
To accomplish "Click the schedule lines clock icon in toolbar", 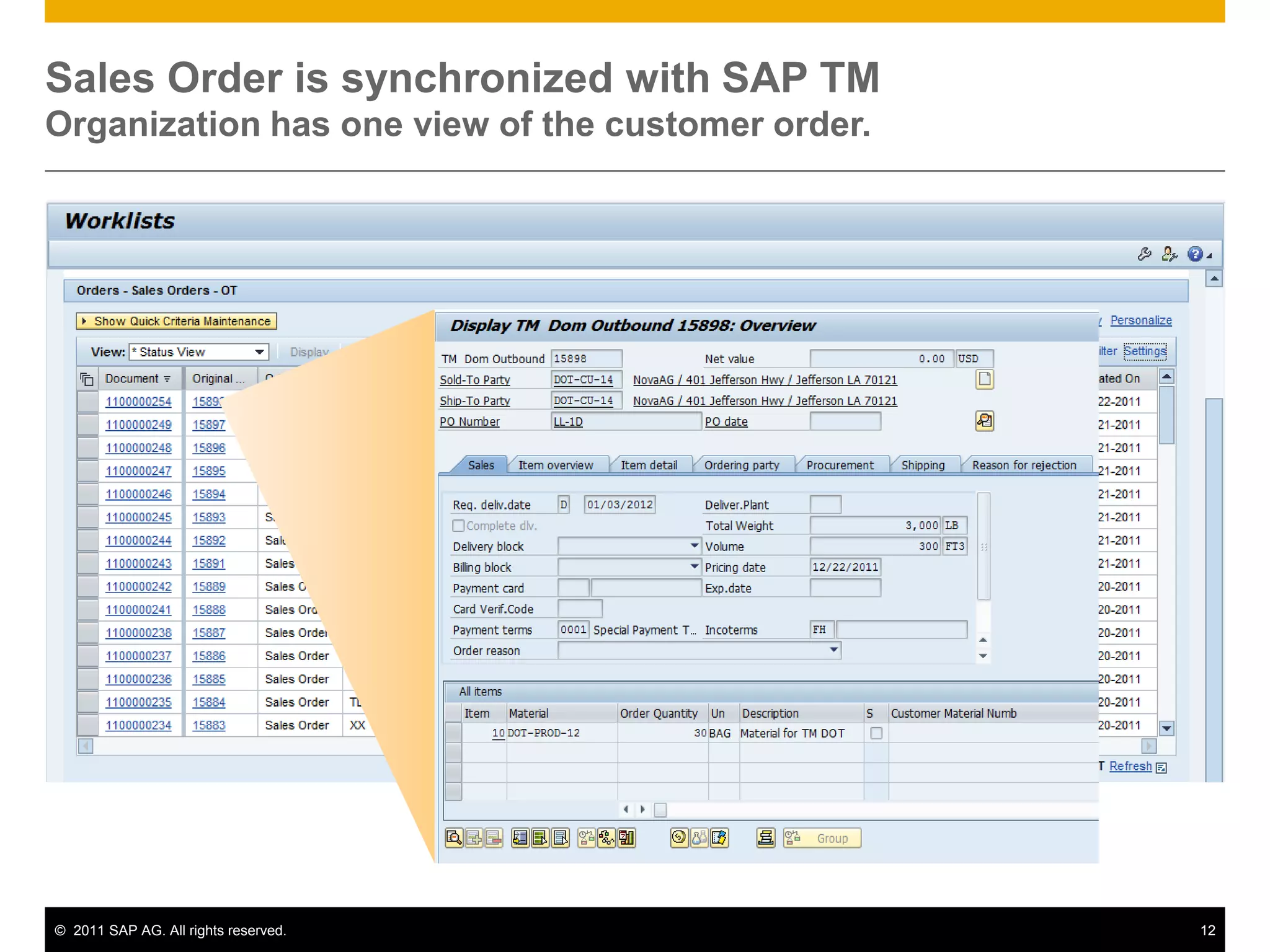I will point(587,838).
